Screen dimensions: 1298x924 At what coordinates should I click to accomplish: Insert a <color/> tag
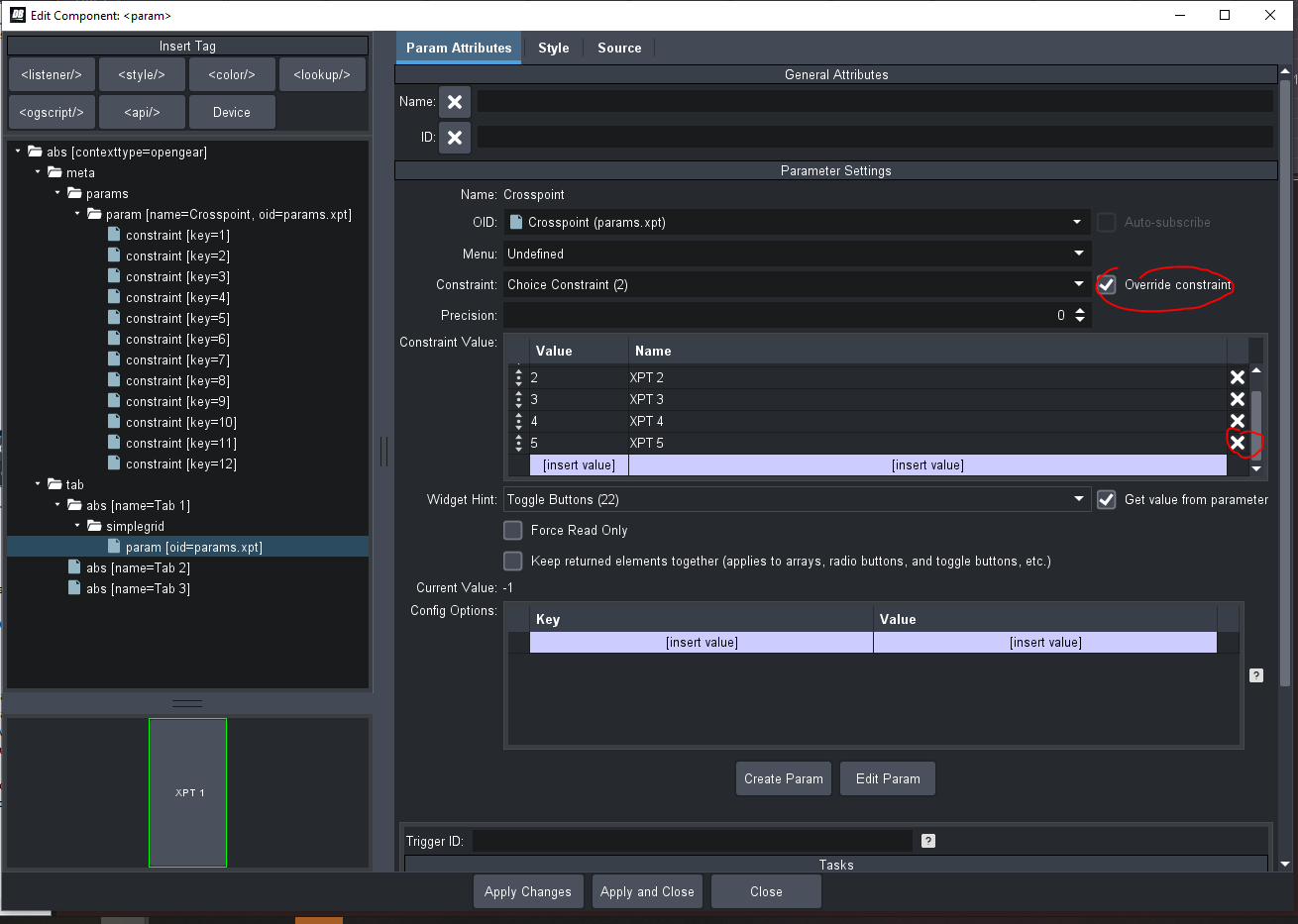(x=232, y=74)
